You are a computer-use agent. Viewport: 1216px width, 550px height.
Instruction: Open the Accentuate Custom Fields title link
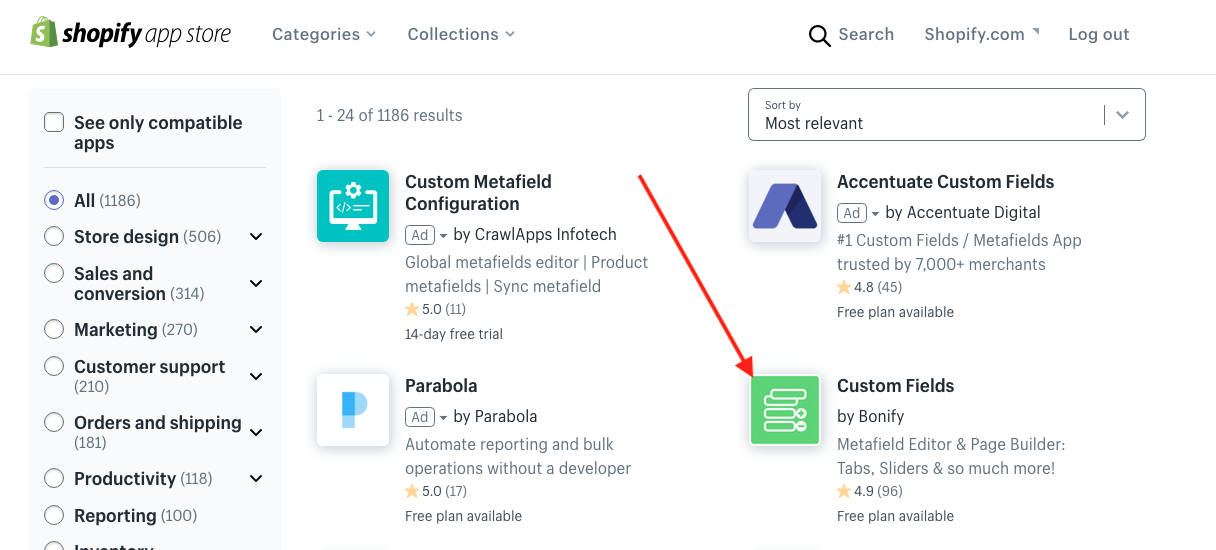pyautogui.click(x=946, y=182)
